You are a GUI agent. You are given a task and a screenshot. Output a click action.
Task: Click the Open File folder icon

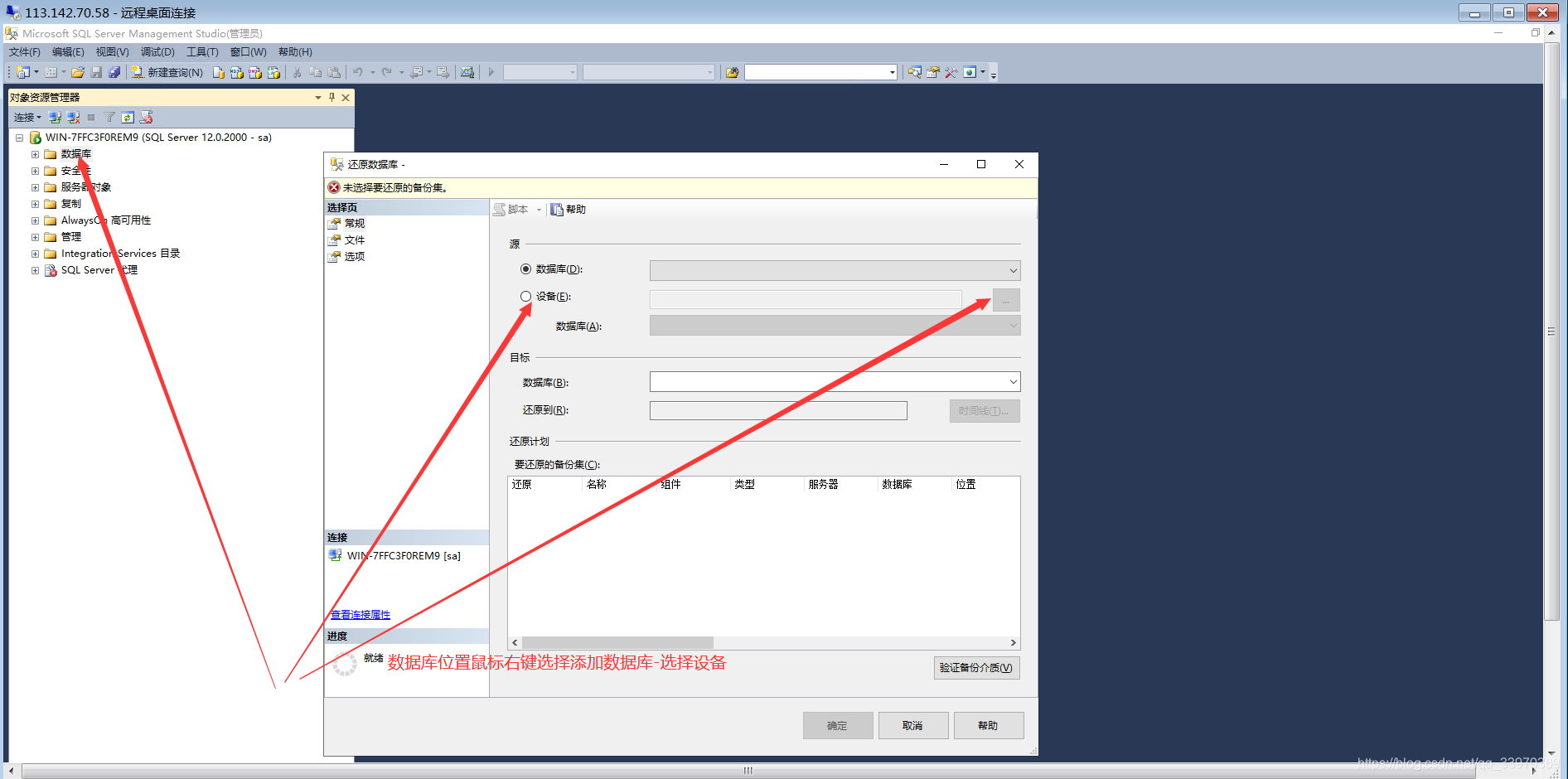click(78, 72)
